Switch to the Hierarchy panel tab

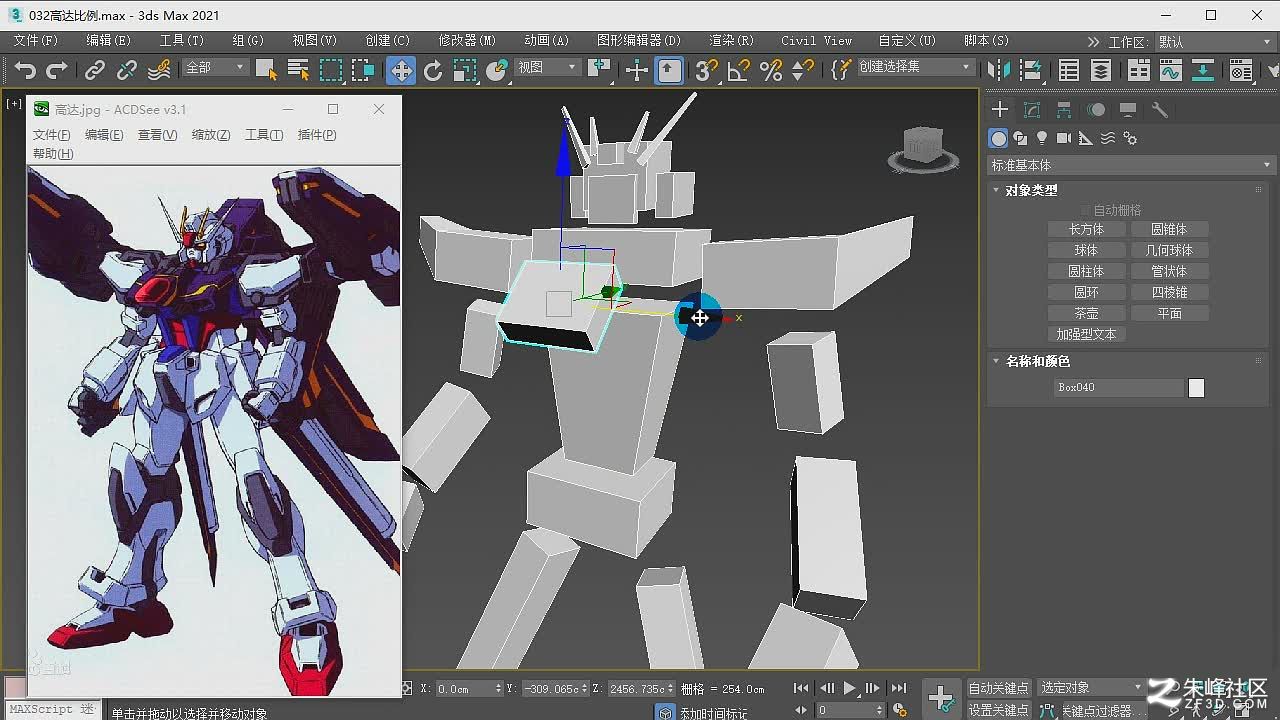click(1064, 110)
